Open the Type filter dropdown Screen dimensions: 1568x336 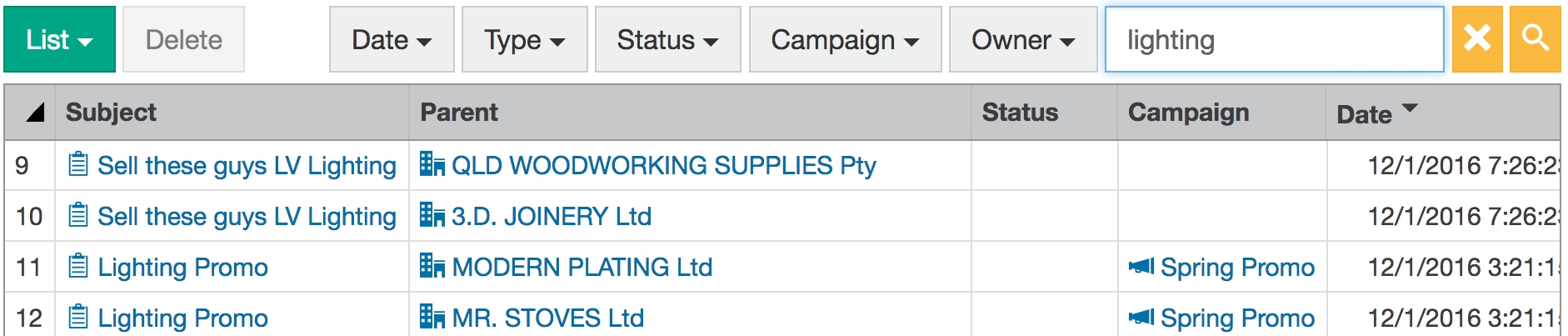coord(524,39)
